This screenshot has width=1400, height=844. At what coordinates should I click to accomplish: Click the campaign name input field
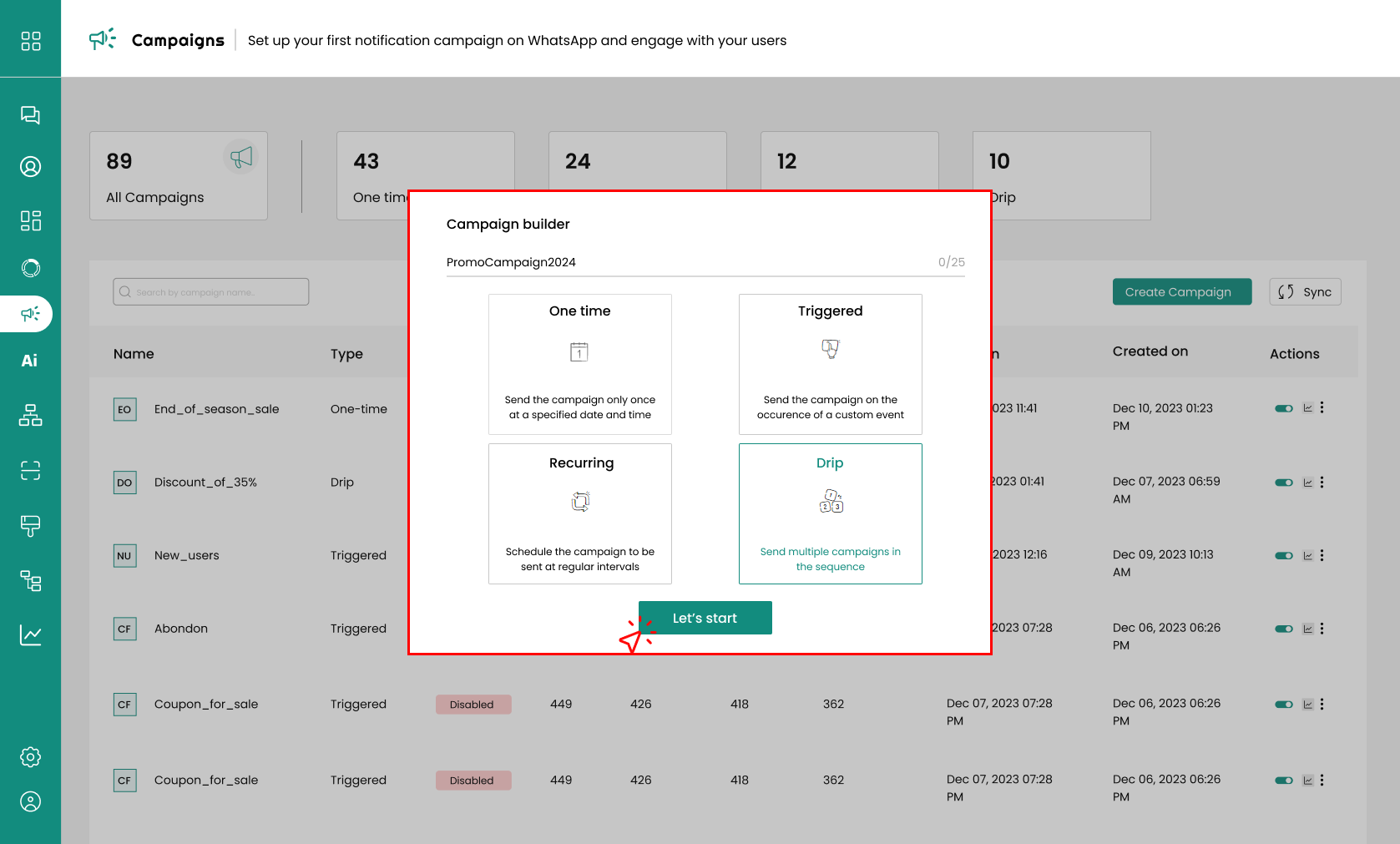tap(685, 262)
